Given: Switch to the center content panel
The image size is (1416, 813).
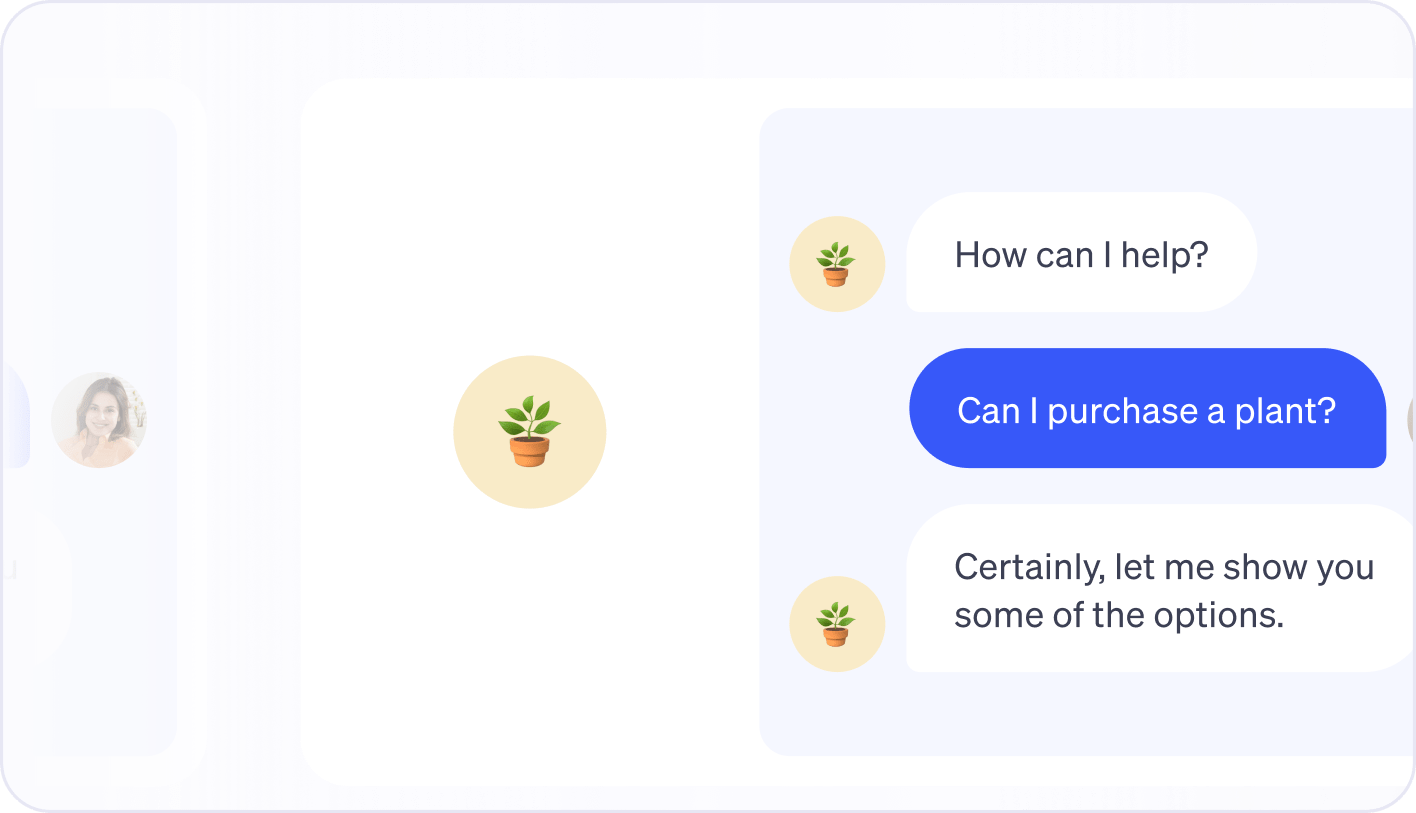Looking at the screenshot, I should [x=530, y=600].
